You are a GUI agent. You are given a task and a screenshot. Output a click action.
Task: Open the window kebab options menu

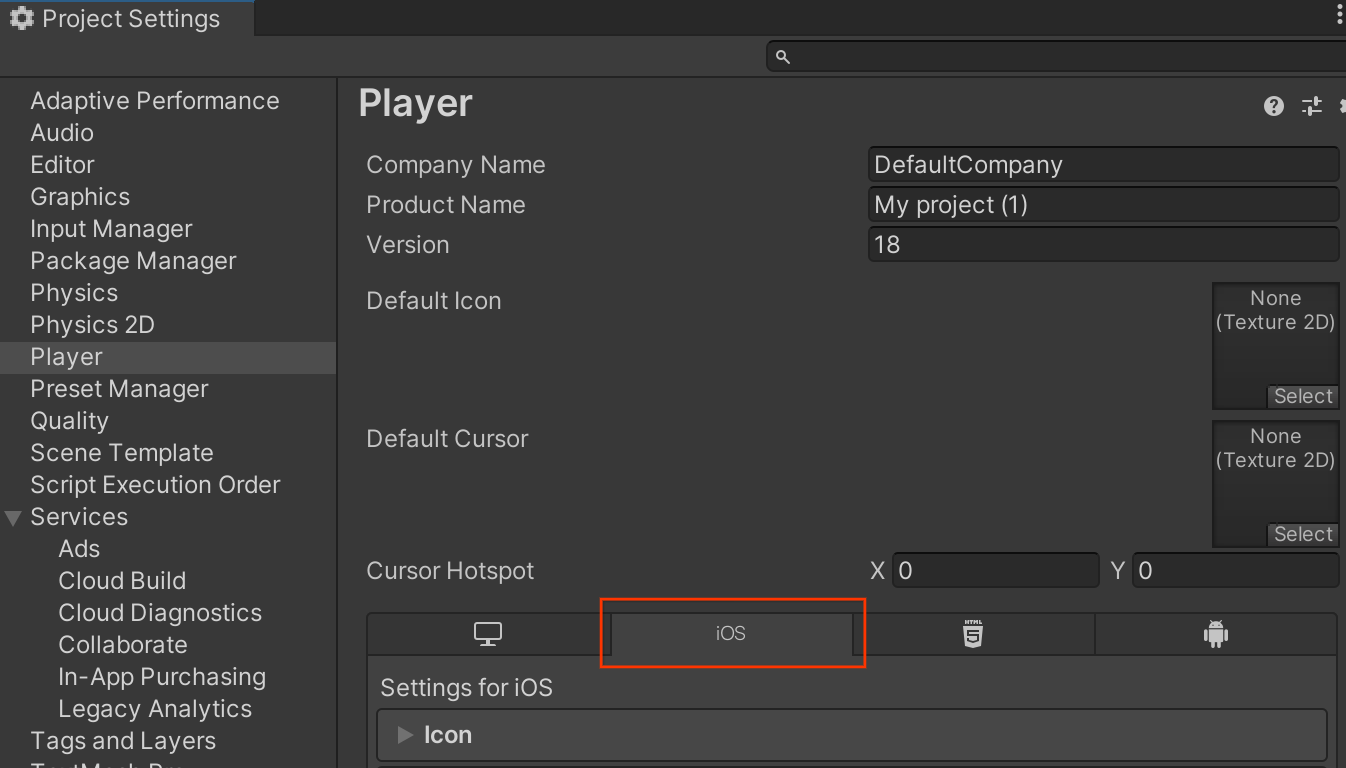coord(1339,14)
